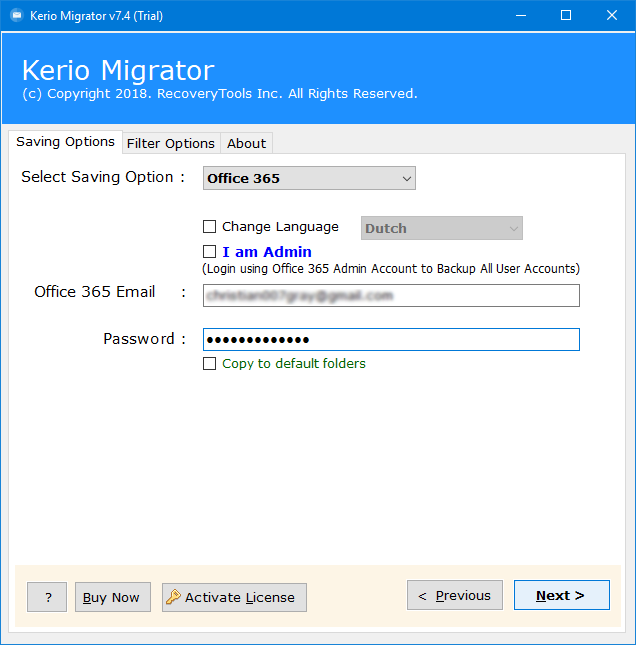The width and height of the screenshot is (636, 645).
Task: Click into the Office 365 Email field
Action: coord(391,295)
